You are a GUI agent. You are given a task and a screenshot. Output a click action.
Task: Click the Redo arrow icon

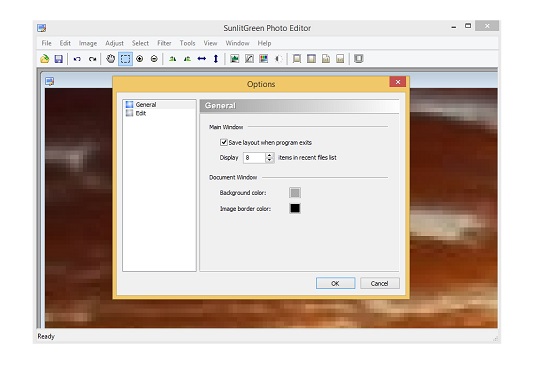[x=92, y=59]
